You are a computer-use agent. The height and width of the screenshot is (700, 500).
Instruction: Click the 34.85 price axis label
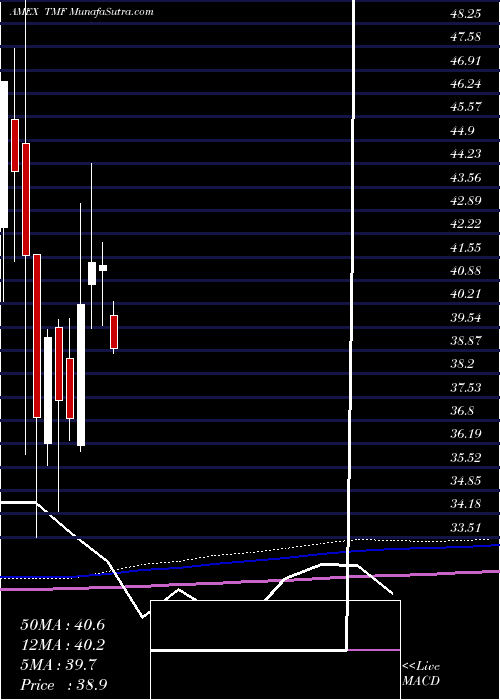click(x=465, y=480)
